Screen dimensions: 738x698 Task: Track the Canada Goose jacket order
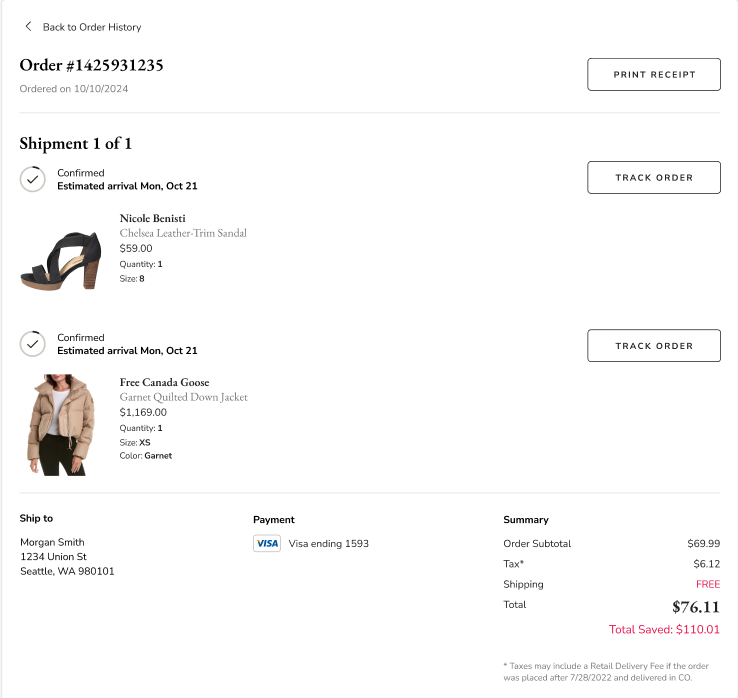click(x=653, y=345)
